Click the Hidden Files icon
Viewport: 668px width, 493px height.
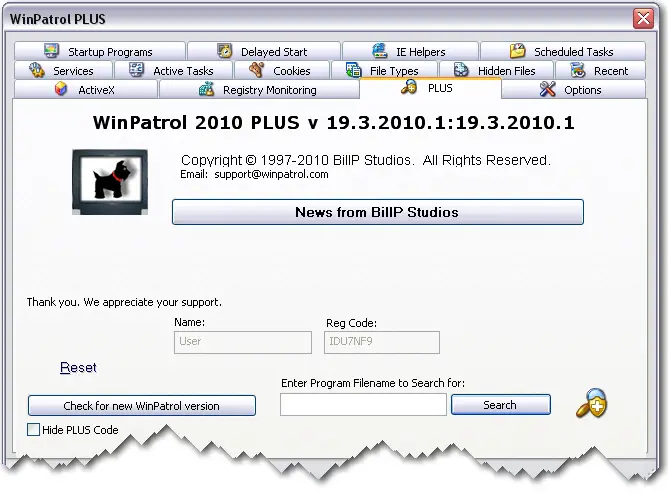461,70
